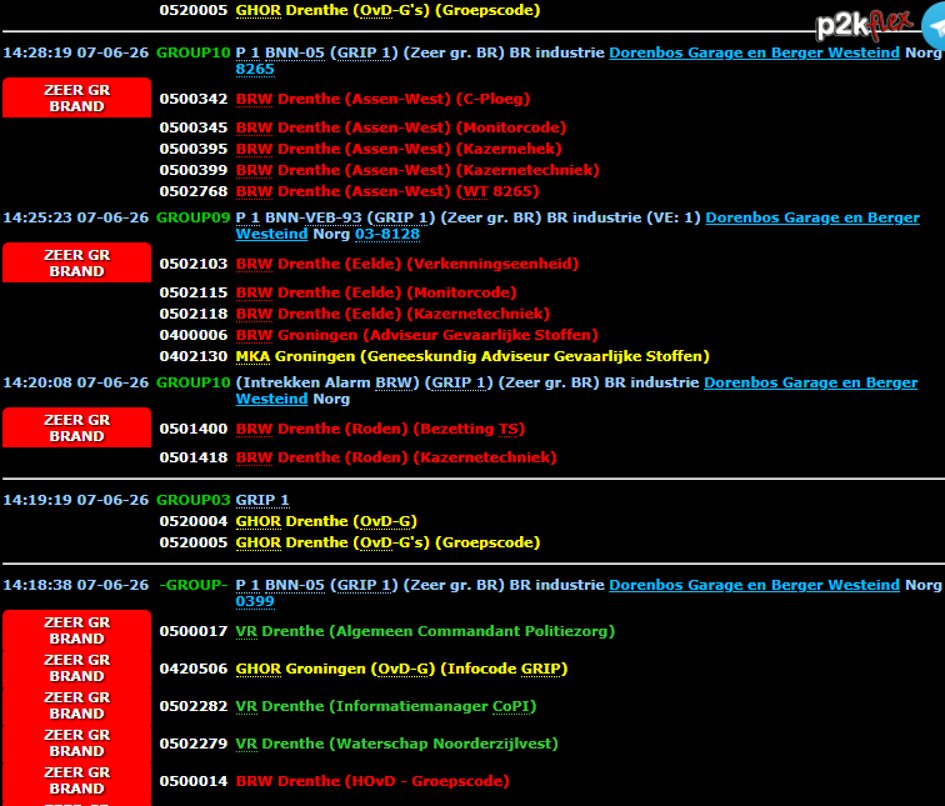
Task: Click GROUP10 label in 14:28:19 alert
Action: [x=193, y=53]
